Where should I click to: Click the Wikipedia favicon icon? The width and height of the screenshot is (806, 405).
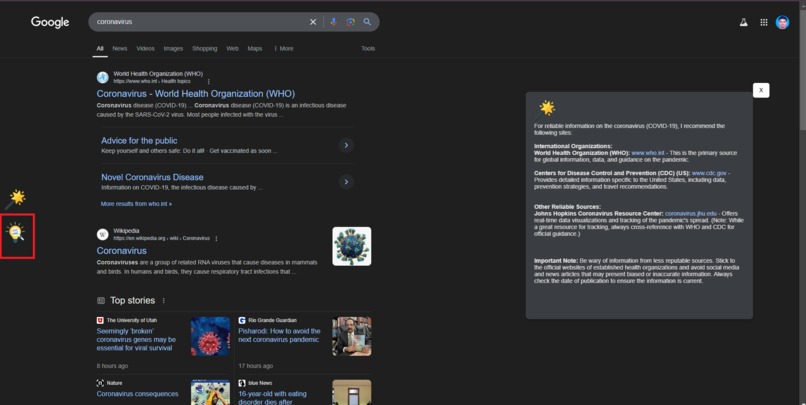pos(103,234)
